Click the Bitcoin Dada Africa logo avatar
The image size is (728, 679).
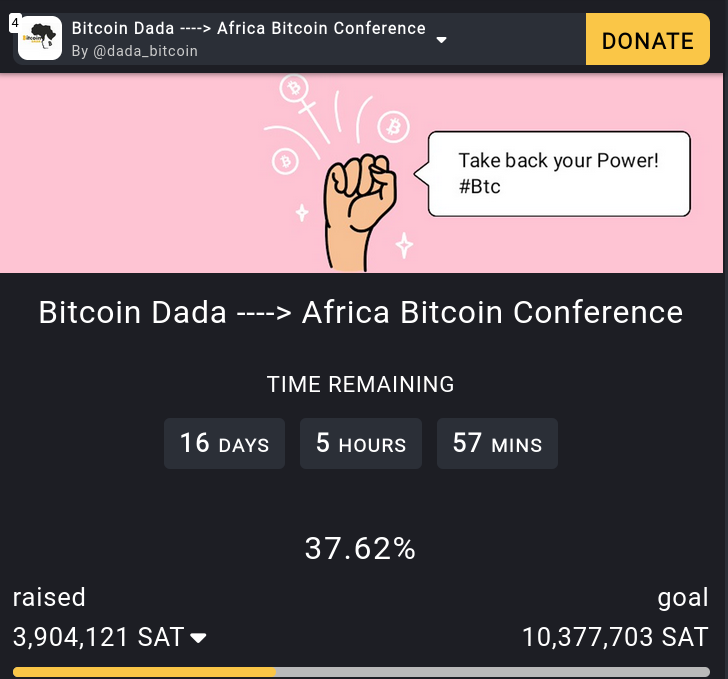[40, 38]
